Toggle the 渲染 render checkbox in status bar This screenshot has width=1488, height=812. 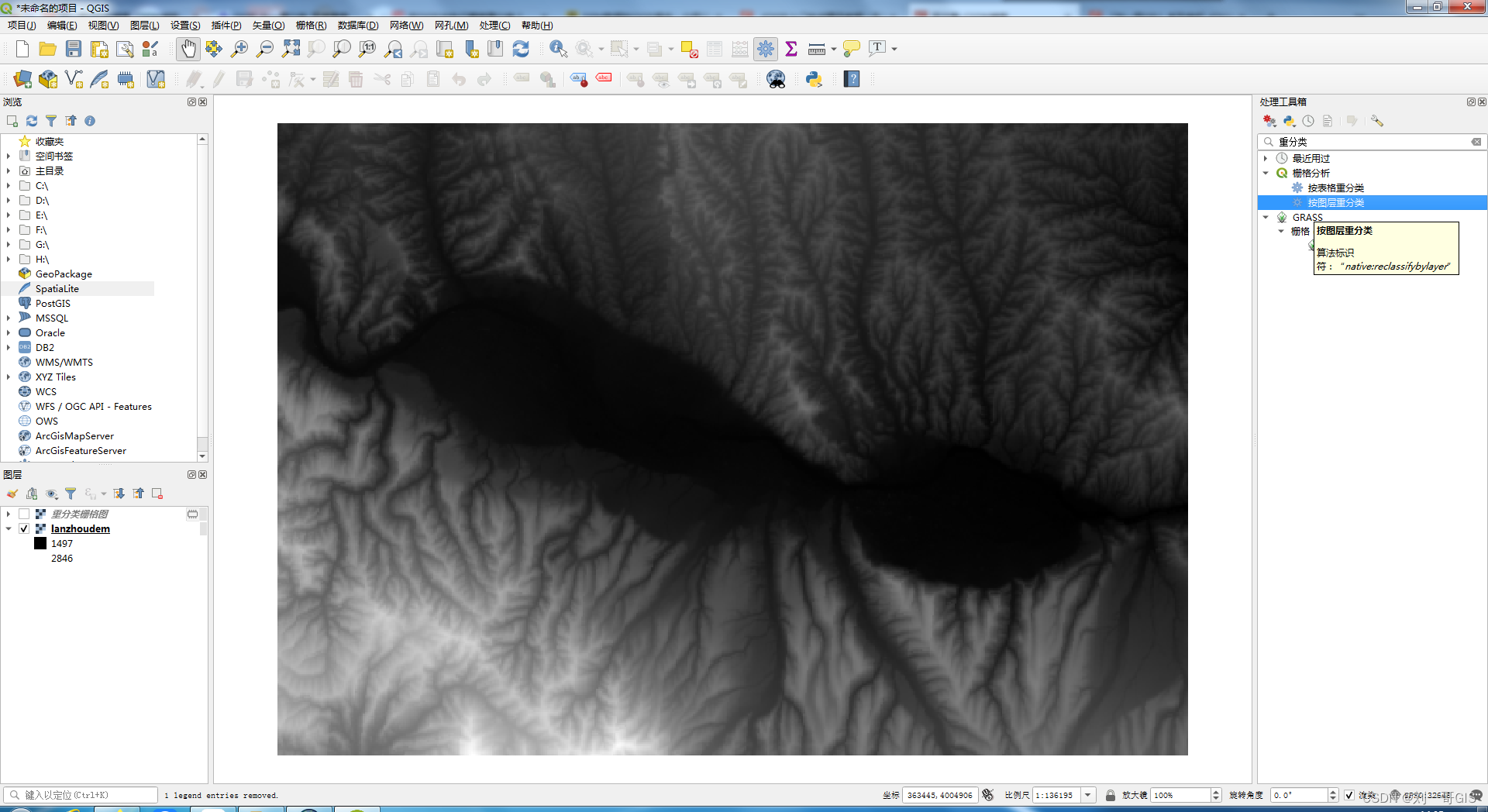coord(1349,795)
